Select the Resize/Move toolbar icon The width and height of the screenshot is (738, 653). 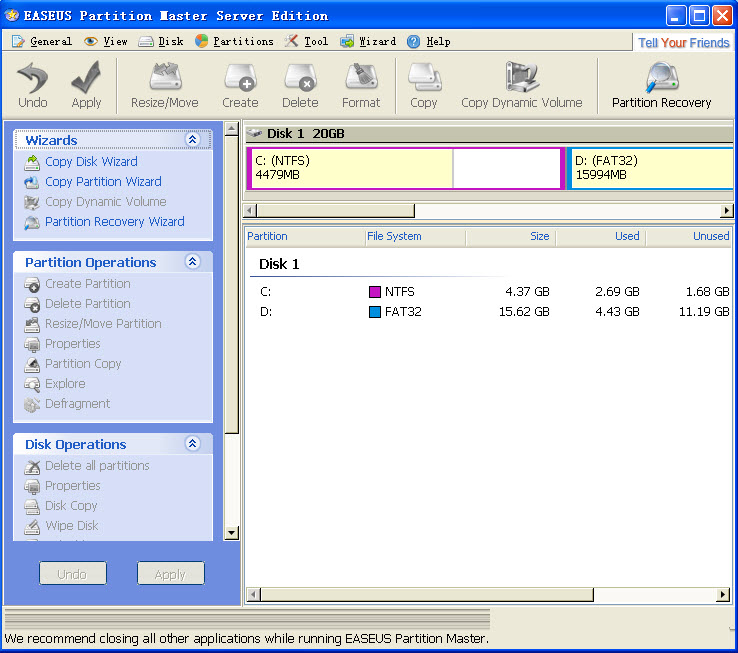point(164,78)
